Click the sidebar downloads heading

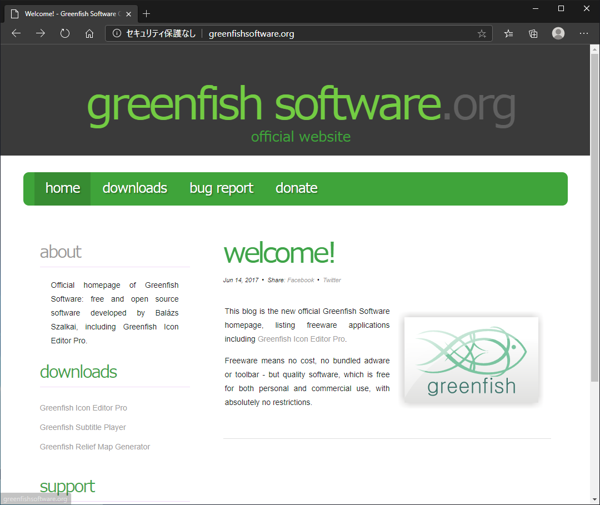click(78, 372)
